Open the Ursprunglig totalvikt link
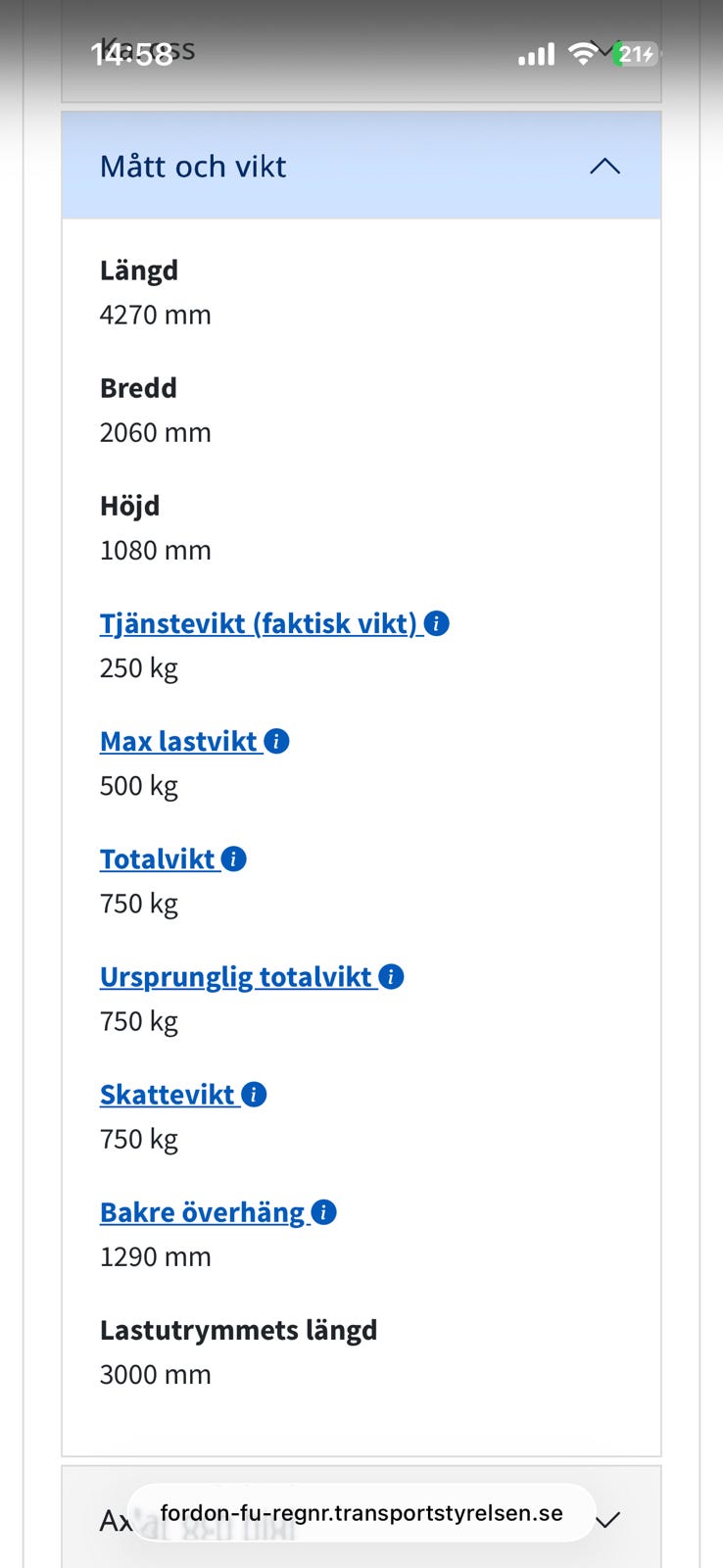 pyautogui.click(x=235, y=976)
